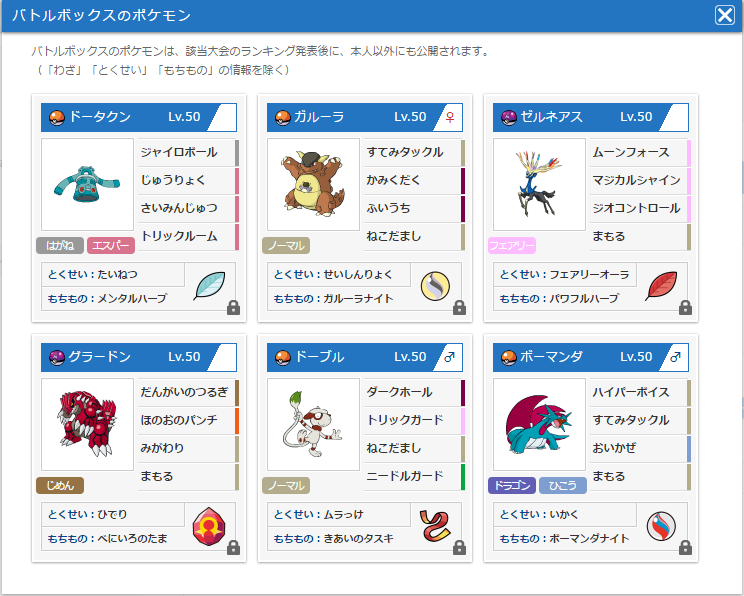744x596 pixels.
Task: Click the male gender icon on ドーブル
Action: click(449, 357)
